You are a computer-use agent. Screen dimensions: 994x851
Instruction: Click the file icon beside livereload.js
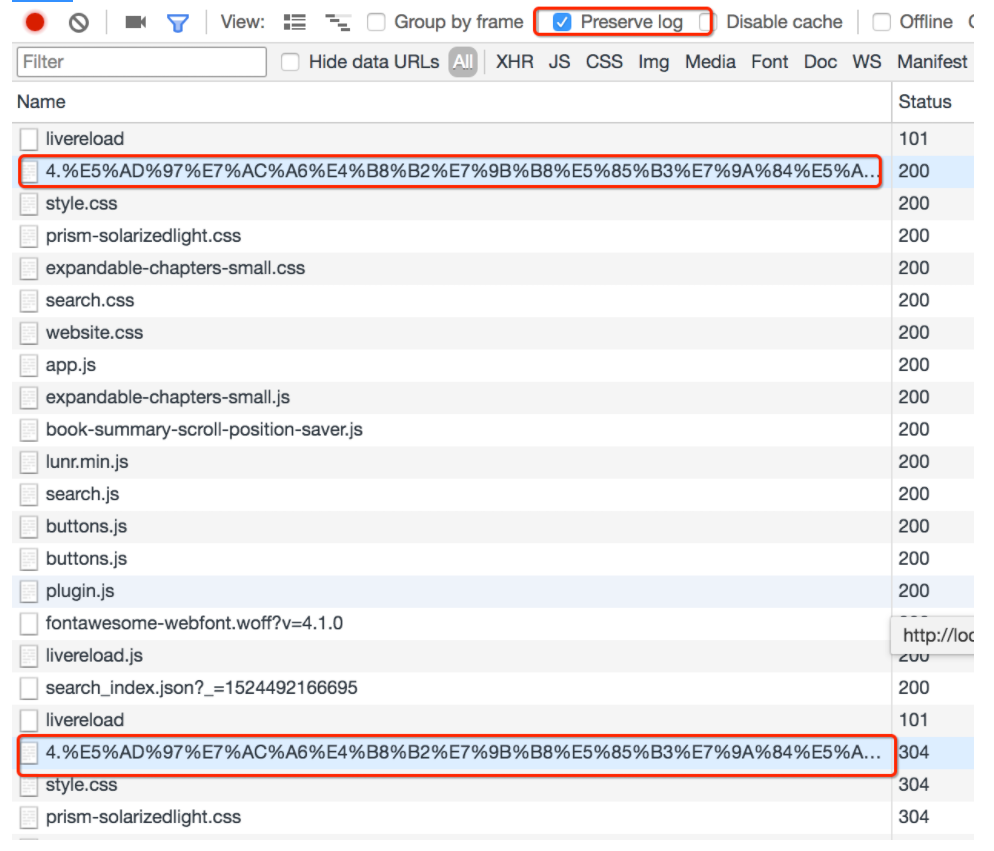29,656
